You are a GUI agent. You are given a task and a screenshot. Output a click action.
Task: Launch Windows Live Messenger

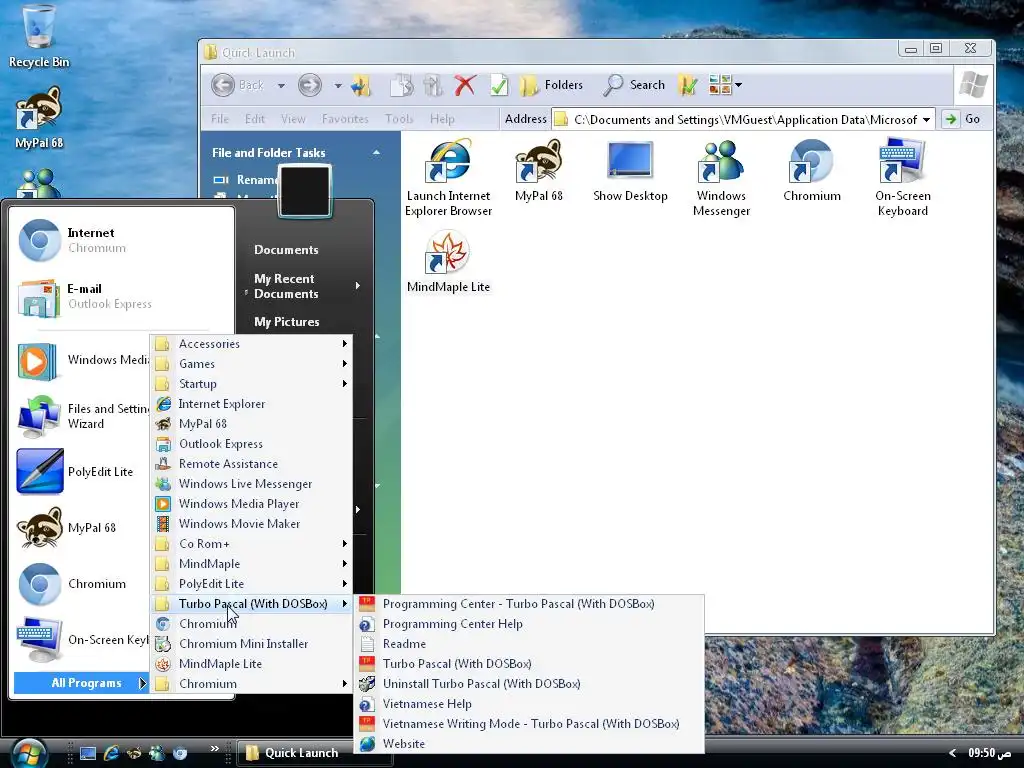click(252, 484)
